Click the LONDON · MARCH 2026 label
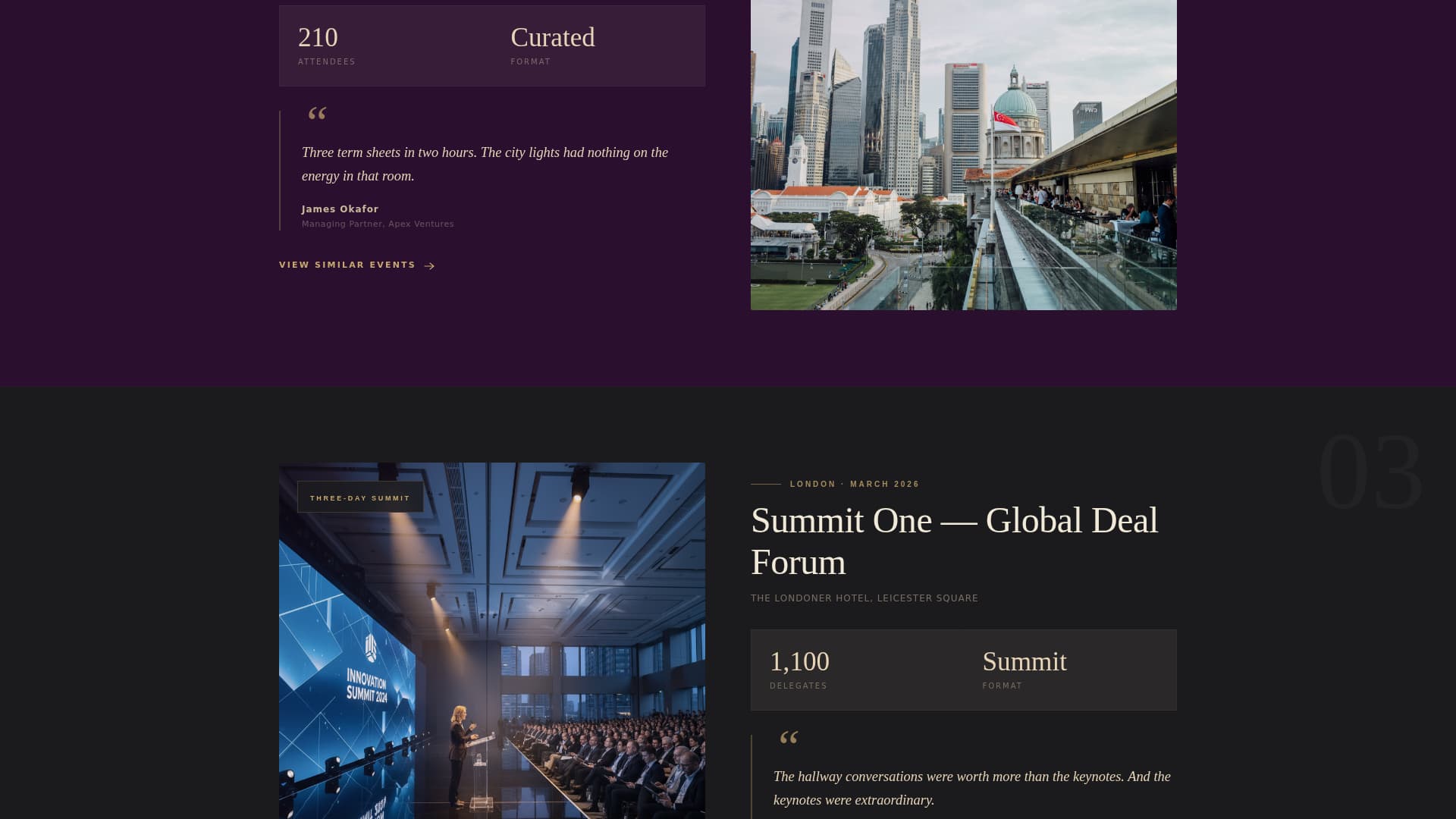The height and width of the screenshot is (819, 1456). click(x=853, y=484)
